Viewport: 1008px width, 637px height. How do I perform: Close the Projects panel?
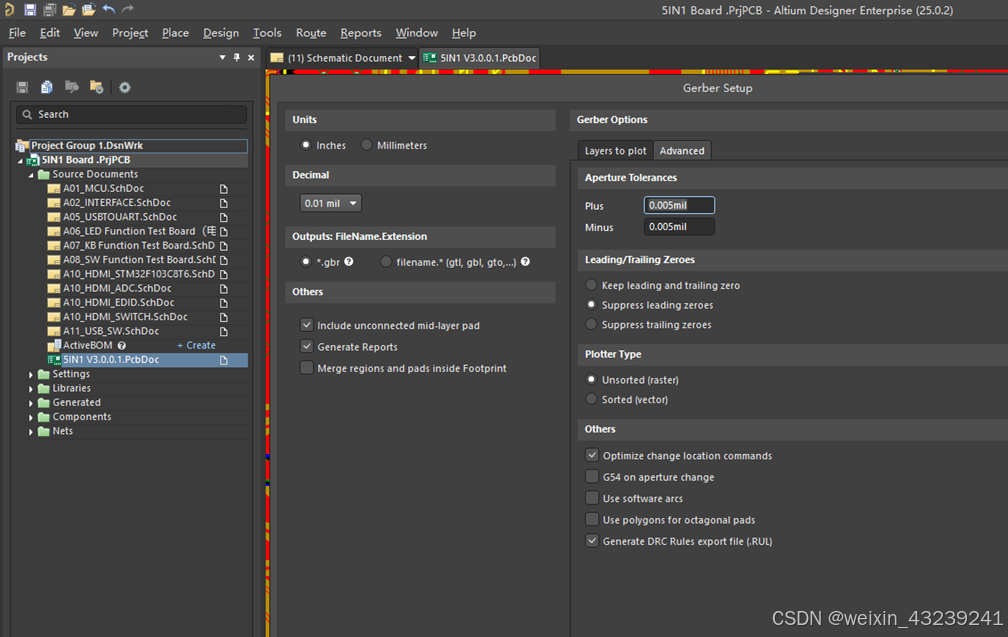click(251, 57)
